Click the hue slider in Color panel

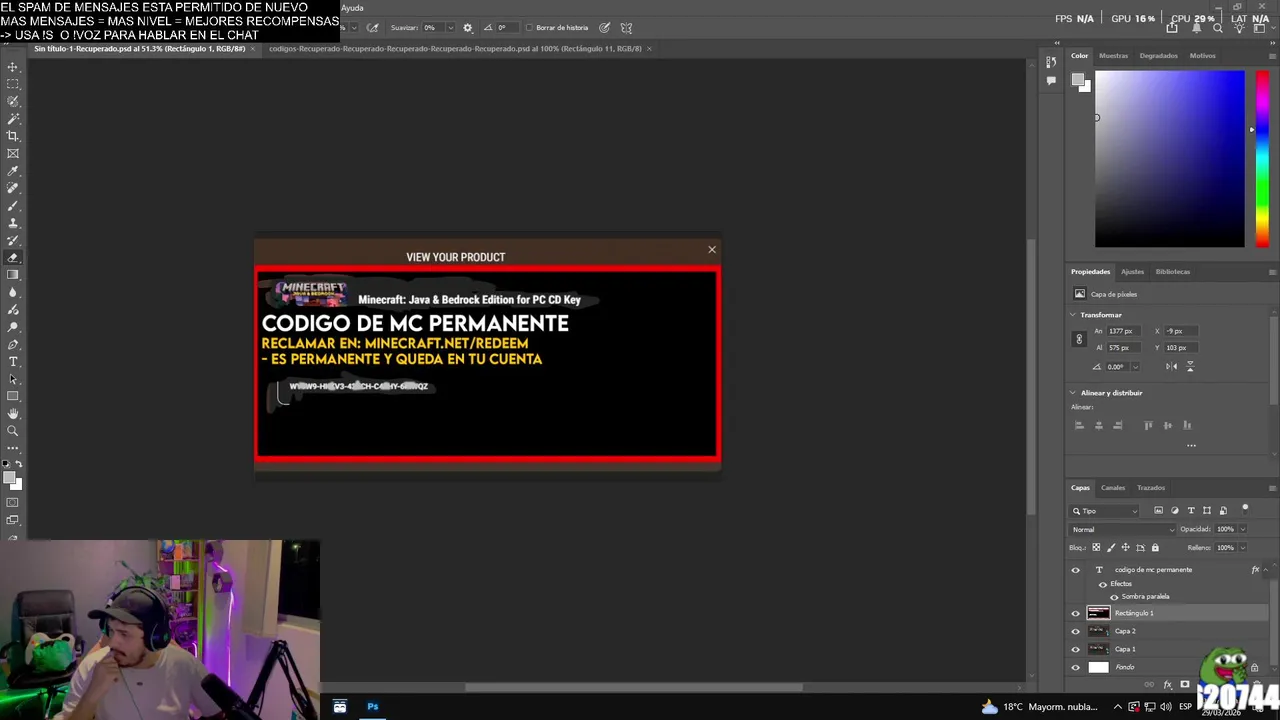coord(1262,158)
